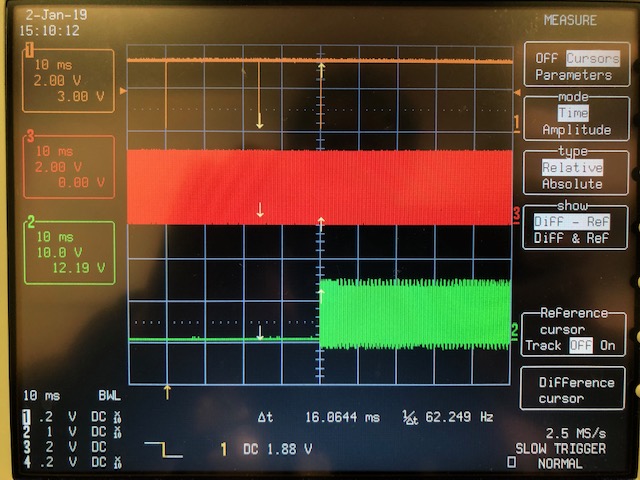Click the right trigger level arrow marker

pyautogui.click(x=517, y=93)
